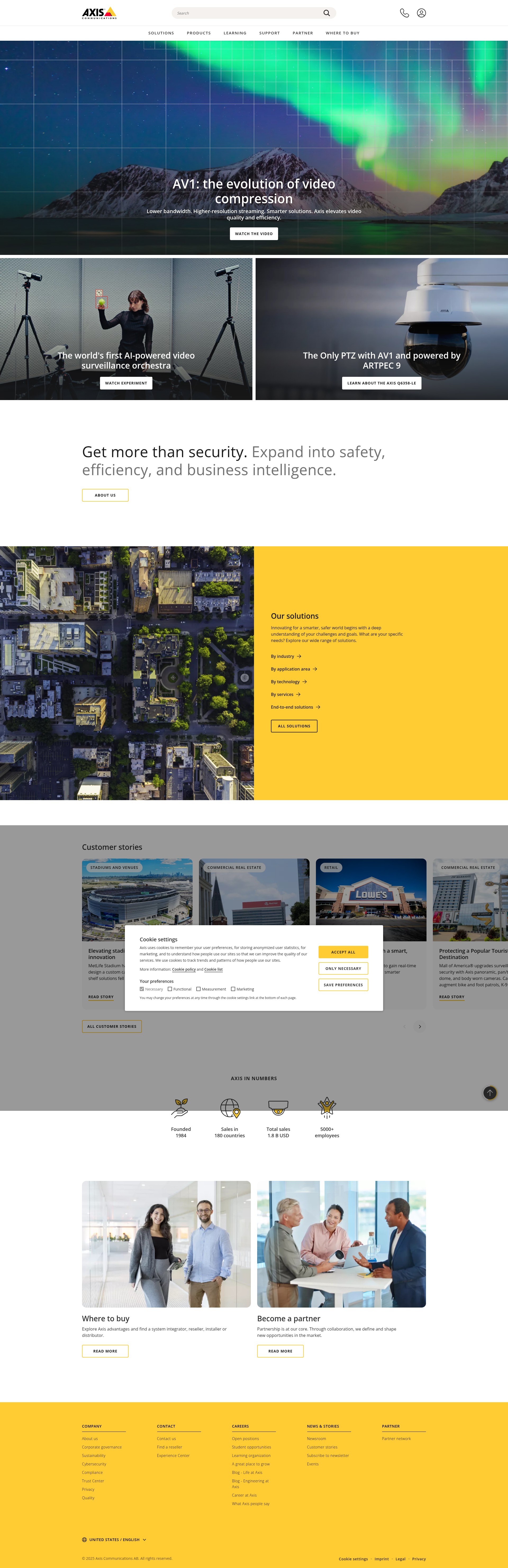
Task: Open the Where to buy photo thumbnail
Action: point(166,1244)
